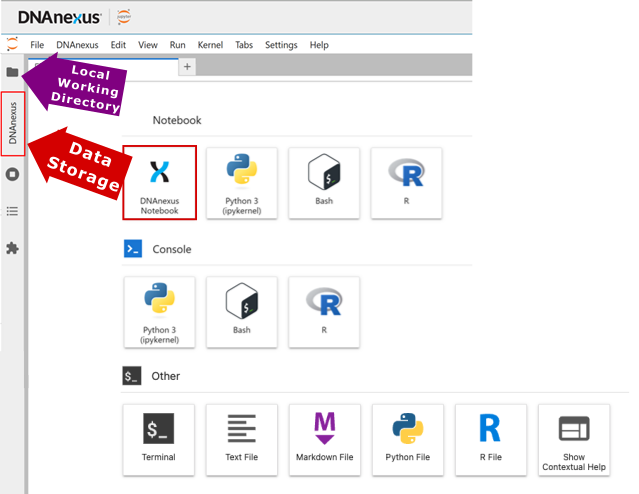The width and height of the screenshot is (639, 494).
Task: Click the DNAnexus logo
Action: 59,17
